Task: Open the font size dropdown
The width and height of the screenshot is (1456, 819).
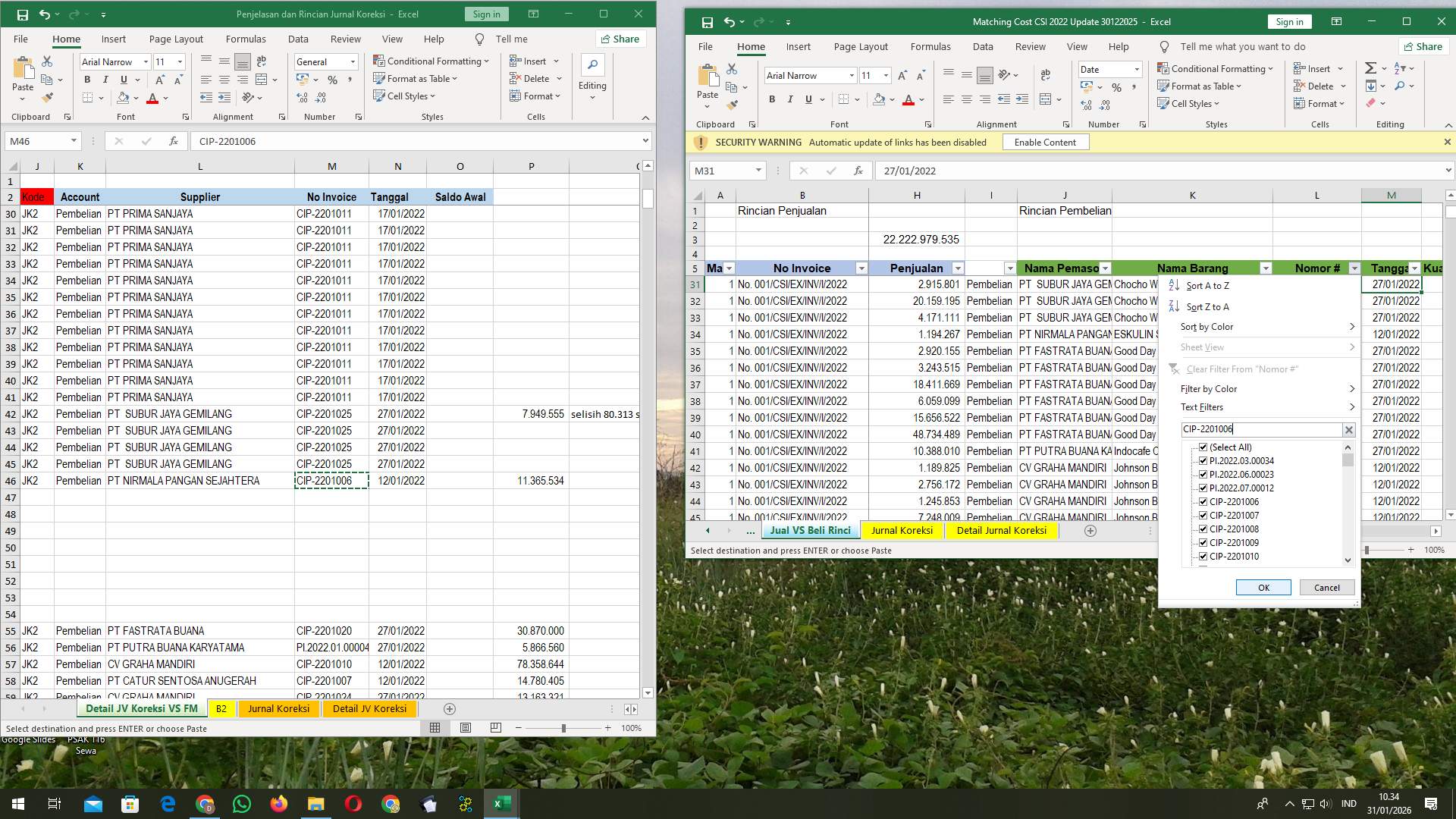Action: point(886,75)
